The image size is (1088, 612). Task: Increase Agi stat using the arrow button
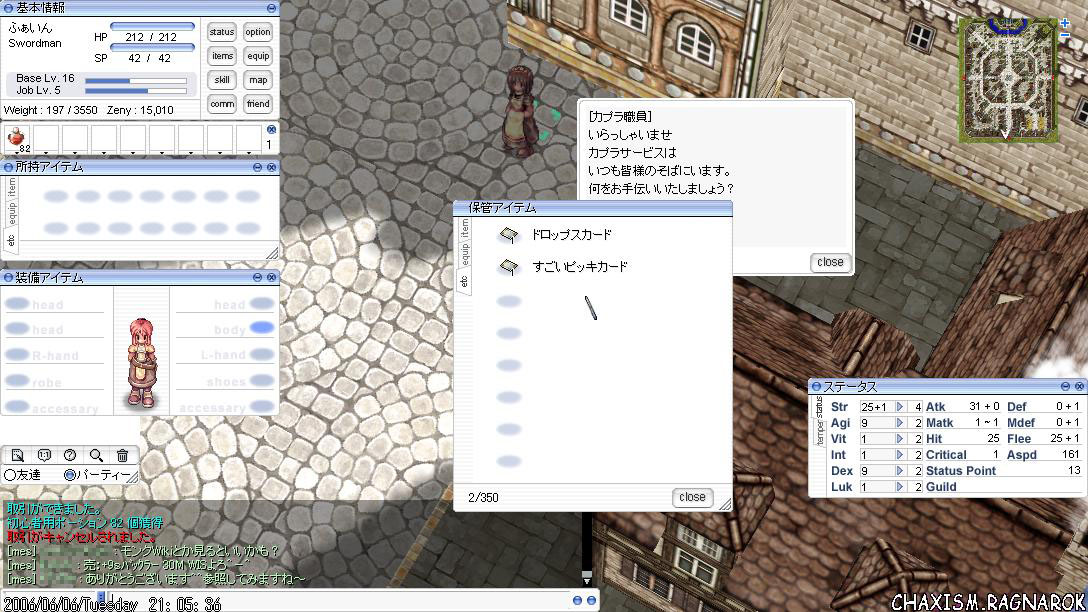(x=900, y=423)
